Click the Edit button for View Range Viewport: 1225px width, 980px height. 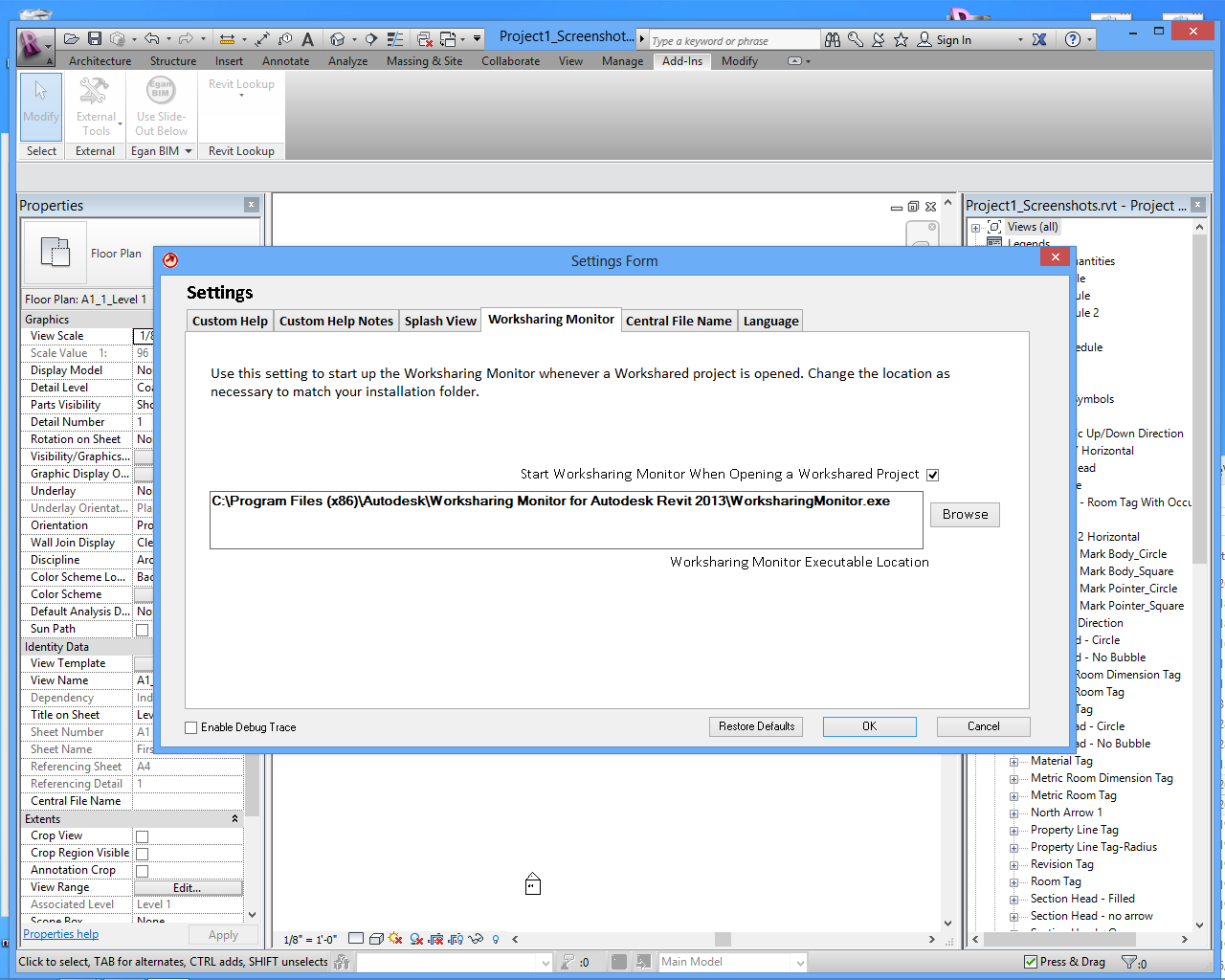click(x=188, y=888)
